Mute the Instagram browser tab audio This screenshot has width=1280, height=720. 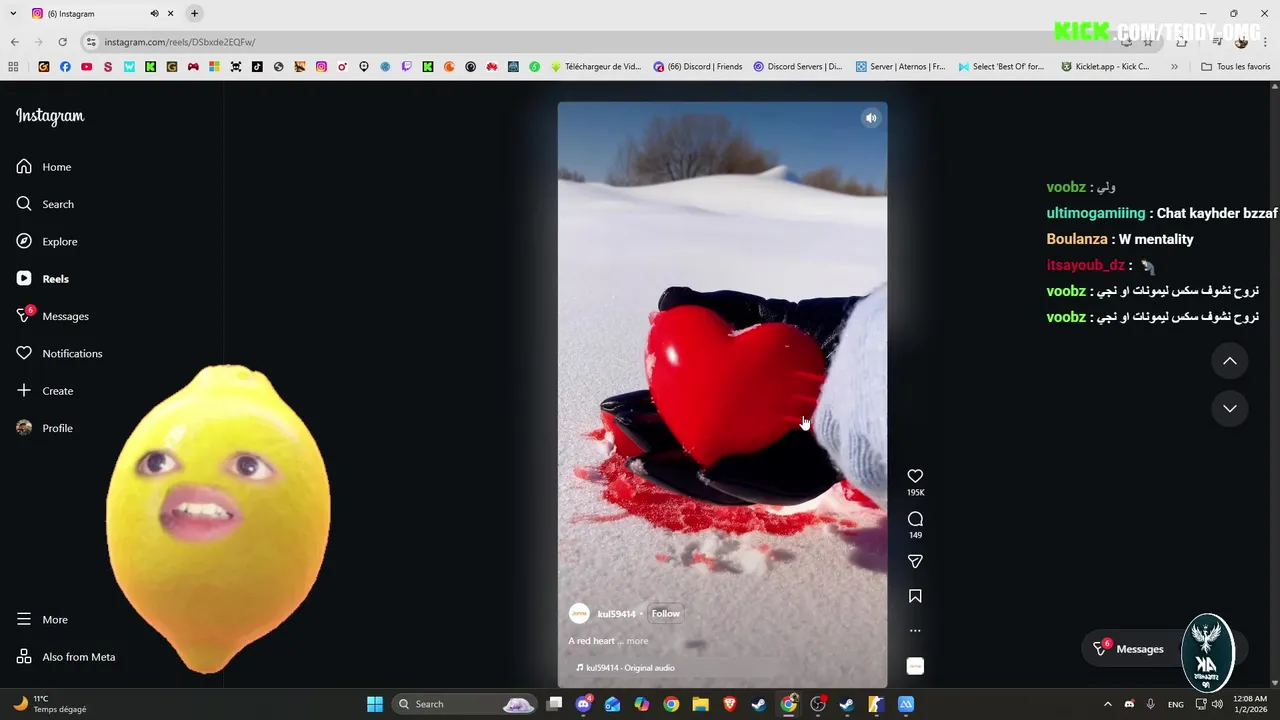click(x=154, y=14)
